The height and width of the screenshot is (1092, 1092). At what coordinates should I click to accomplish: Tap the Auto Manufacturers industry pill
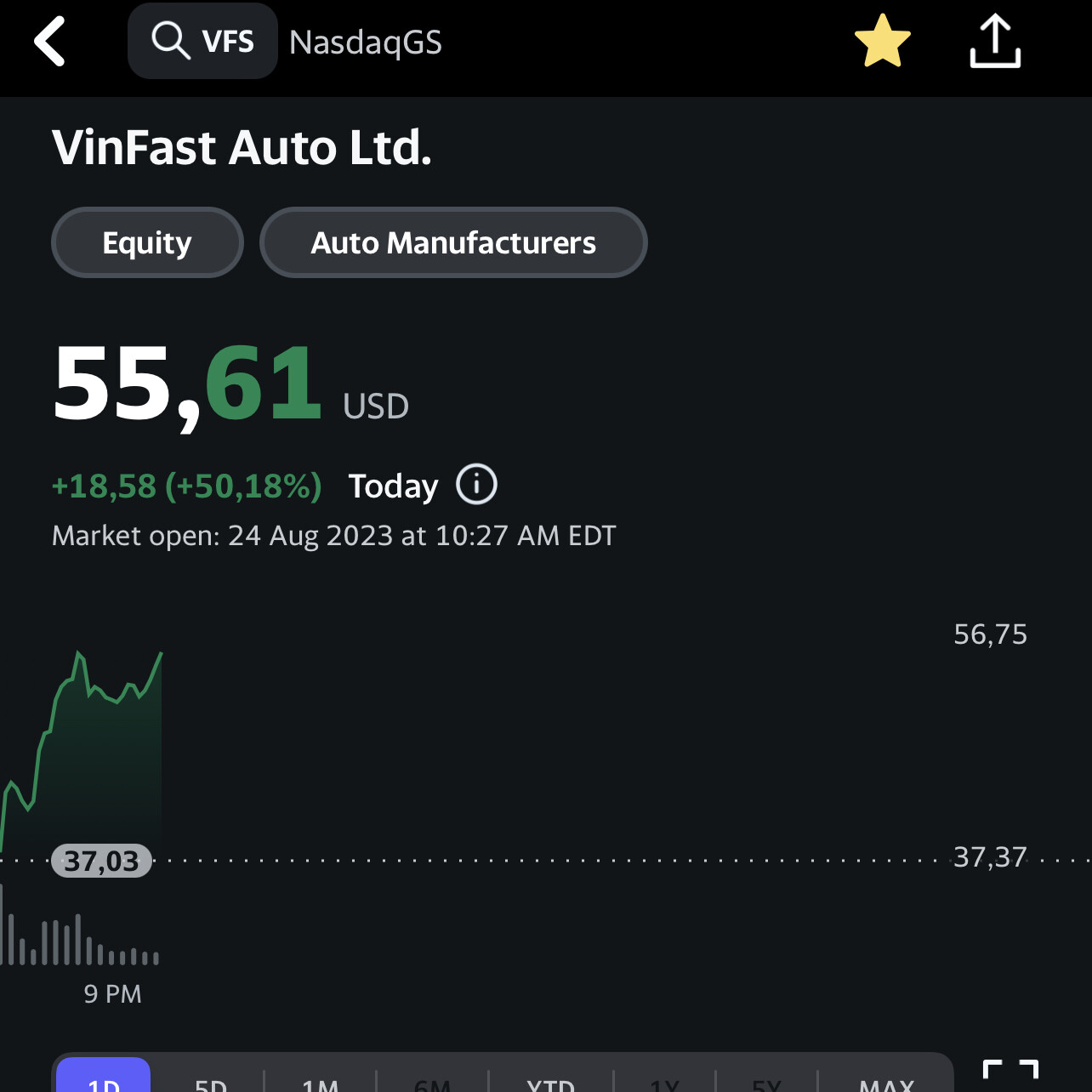[453, 243]
